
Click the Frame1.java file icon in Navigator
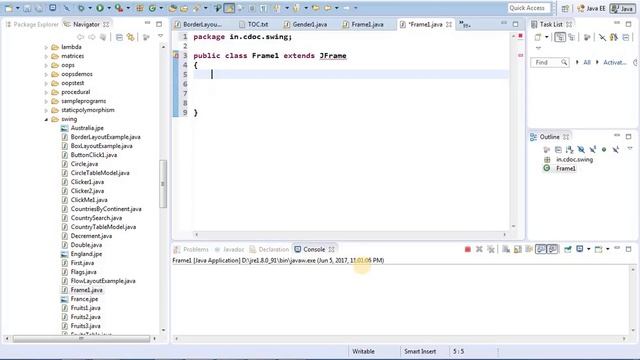[64, 290]
